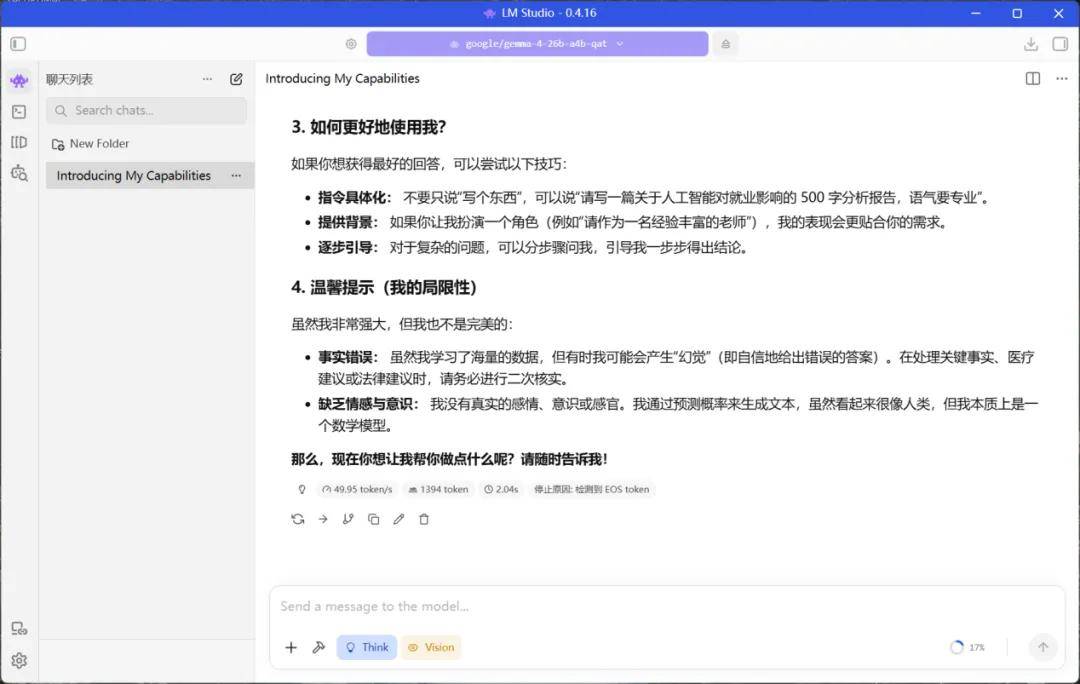Image resolution: width=1080 pixels, height=684 pixels.
Task: Open the google/gemma model selector dropdown
Action: 537,44
